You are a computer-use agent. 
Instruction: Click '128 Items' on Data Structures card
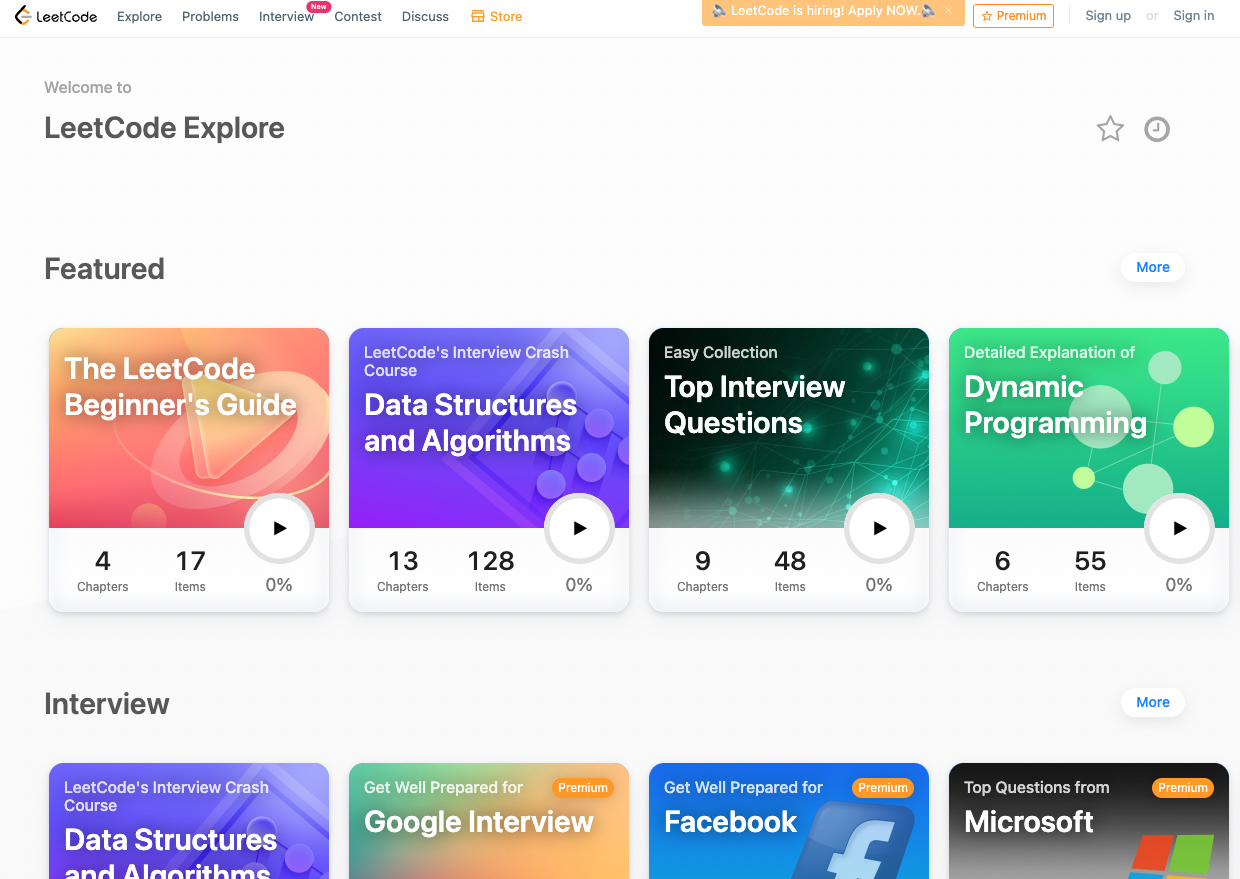pos(490,571)
